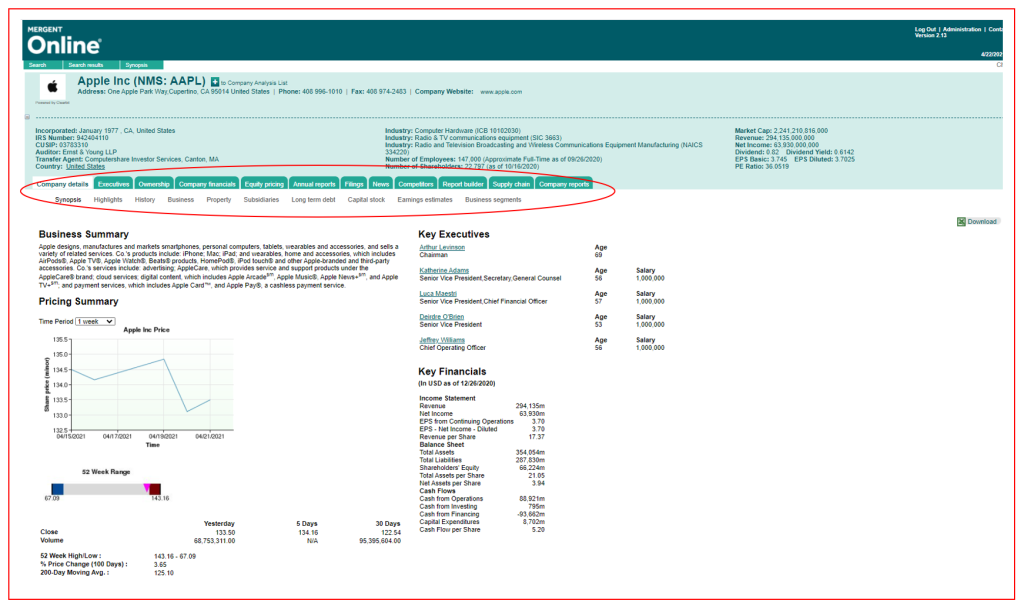Open Katherine Adams' executive profile
This screenshot has height=607, width=1024.
tap(444, 271)
